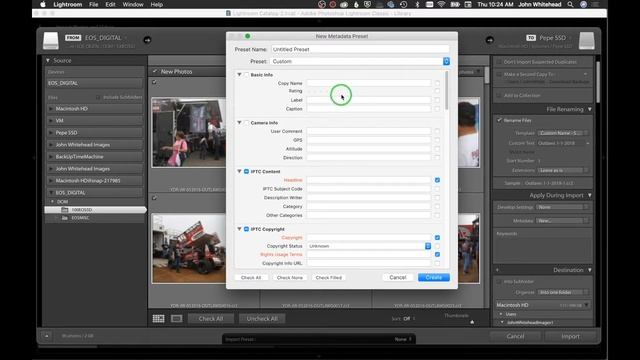
Task: Open the Window menu
Action: (x=133, y=4)
